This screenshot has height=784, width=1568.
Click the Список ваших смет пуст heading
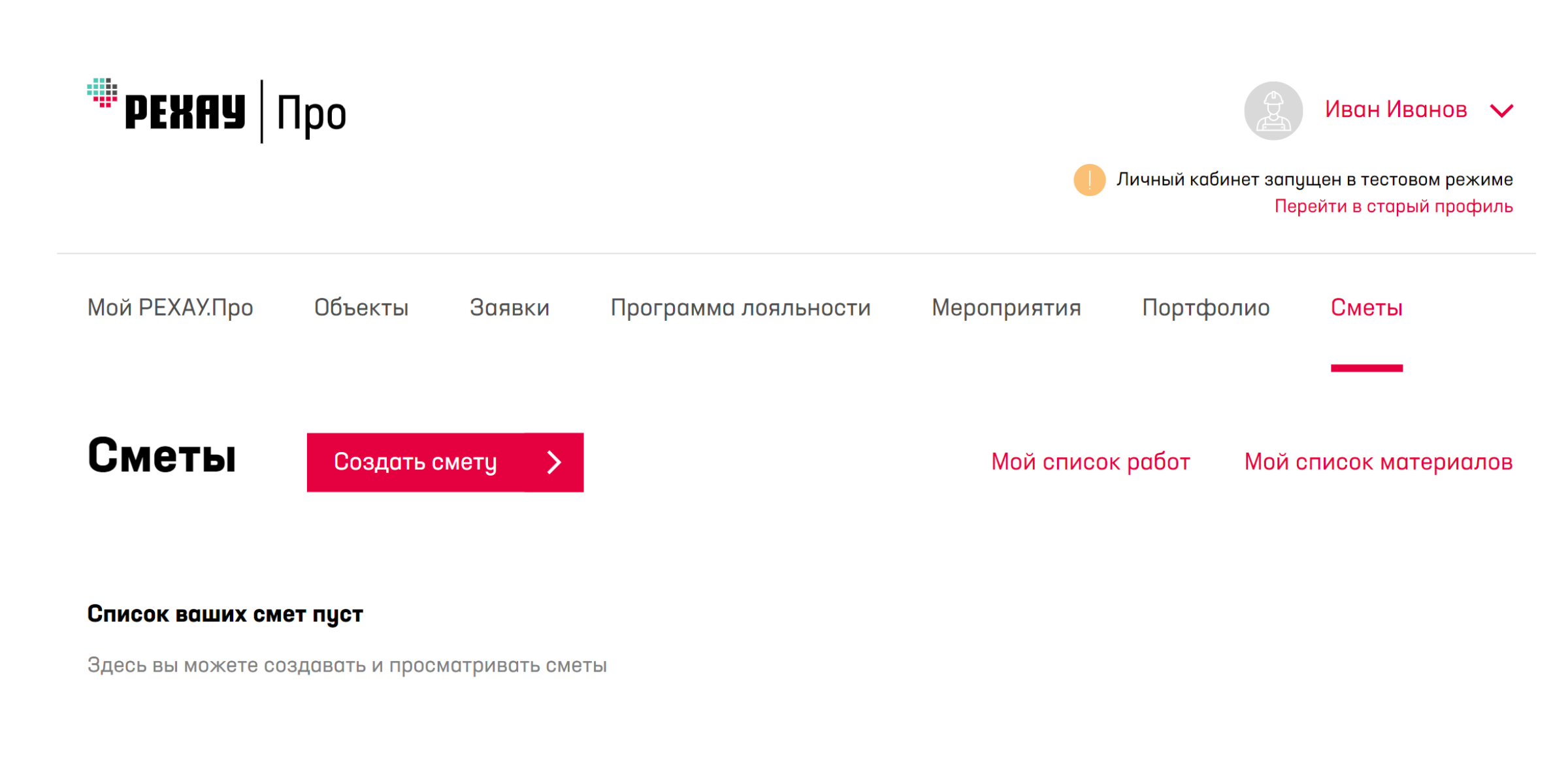point(225,614)
